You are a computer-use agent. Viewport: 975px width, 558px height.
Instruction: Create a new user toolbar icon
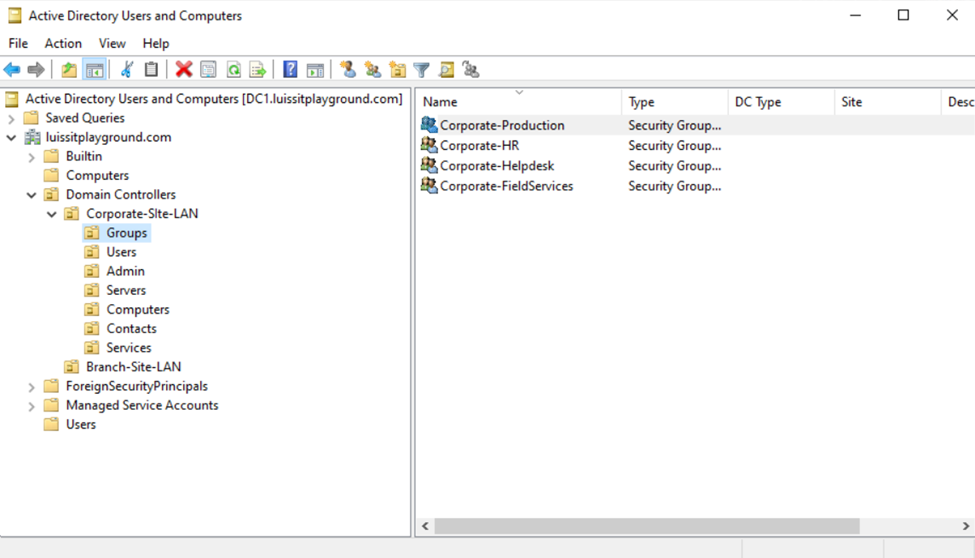tap(348, 70)
